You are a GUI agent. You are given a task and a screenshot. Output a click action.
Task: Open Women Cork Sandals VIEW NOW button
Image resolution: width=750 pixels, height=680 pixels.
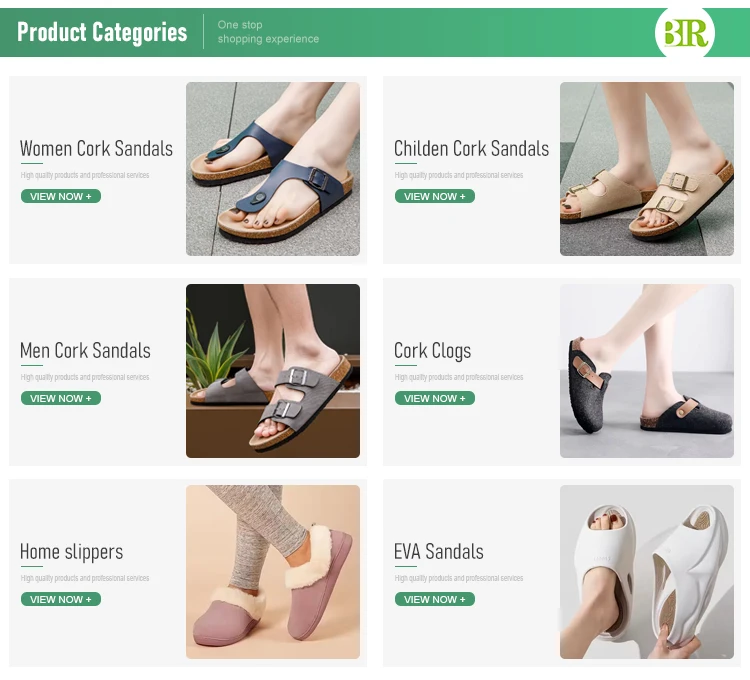61,196
